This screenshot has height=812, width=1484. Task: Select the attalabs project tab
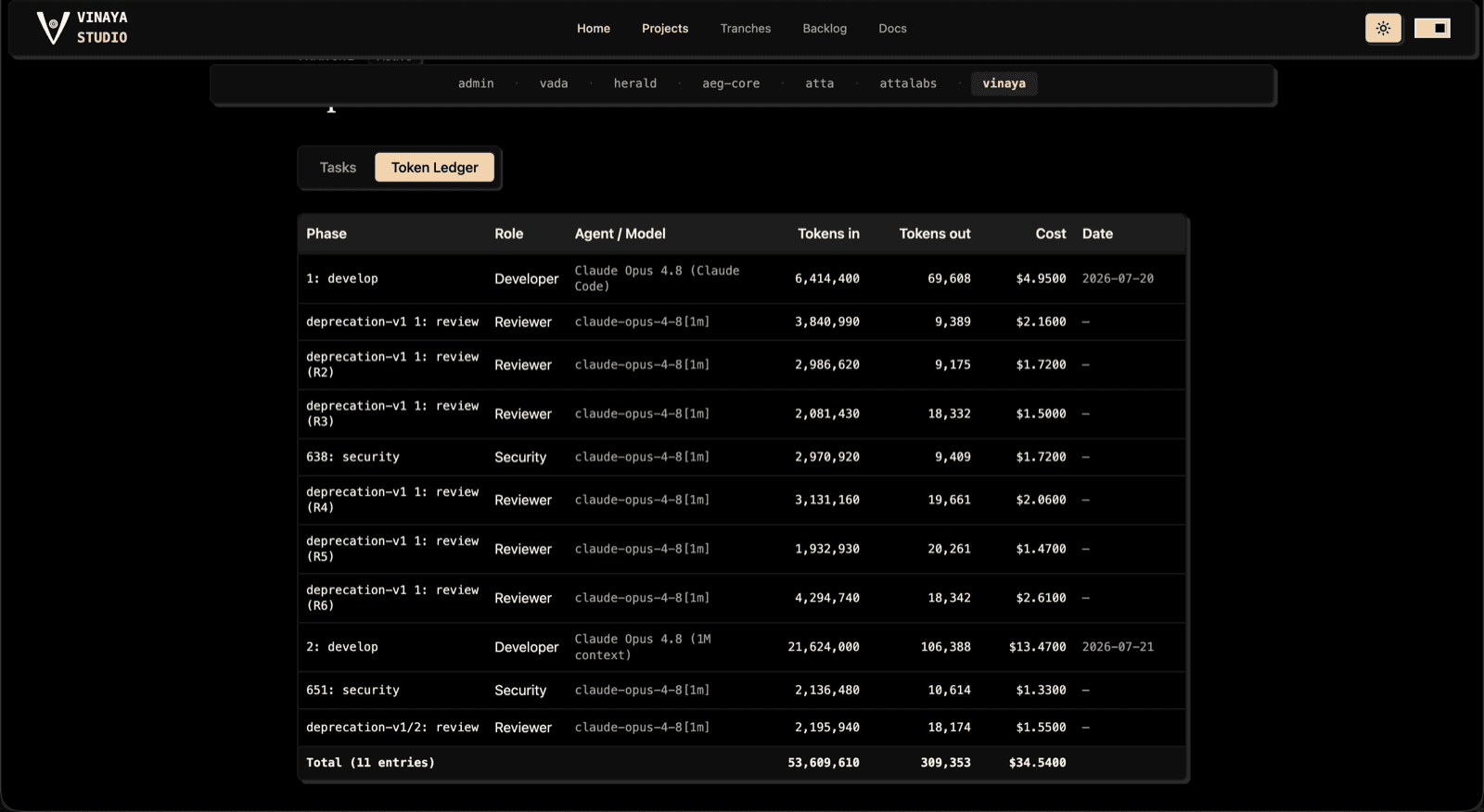(908, 83)
